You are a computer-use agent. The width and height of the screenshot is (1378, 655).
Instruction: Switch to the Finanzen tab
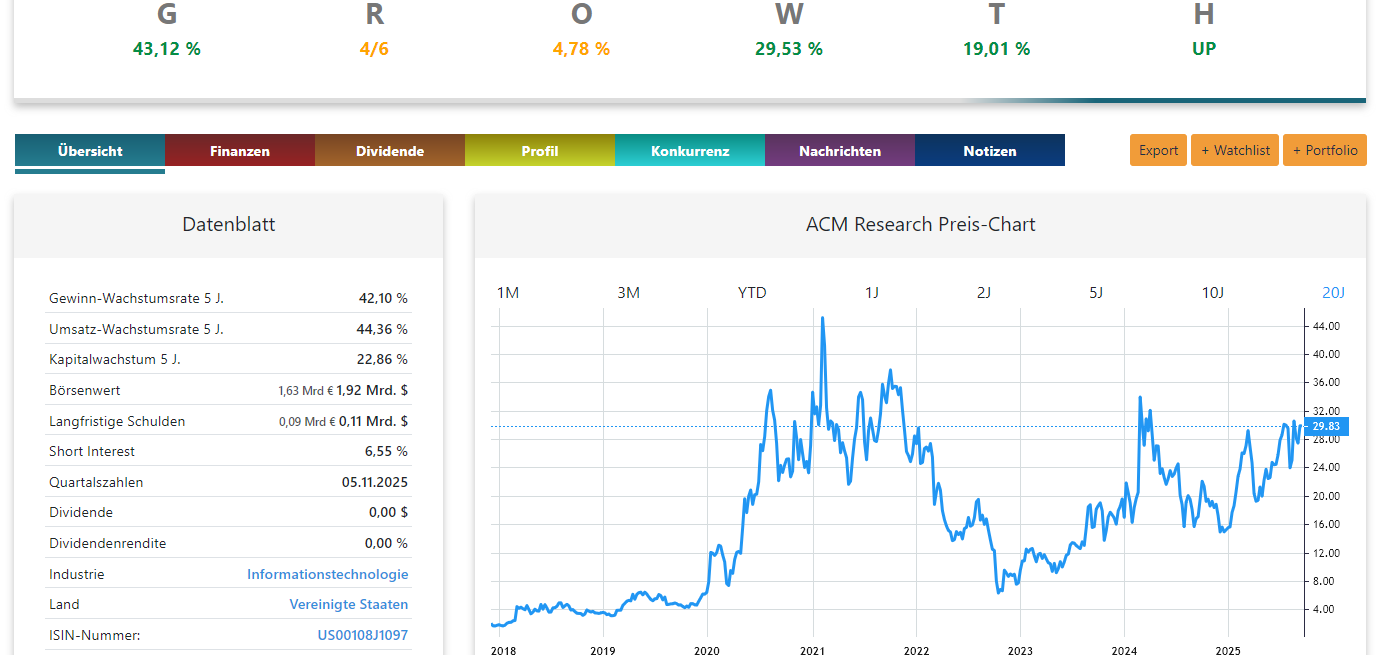(x=240, y=151)
